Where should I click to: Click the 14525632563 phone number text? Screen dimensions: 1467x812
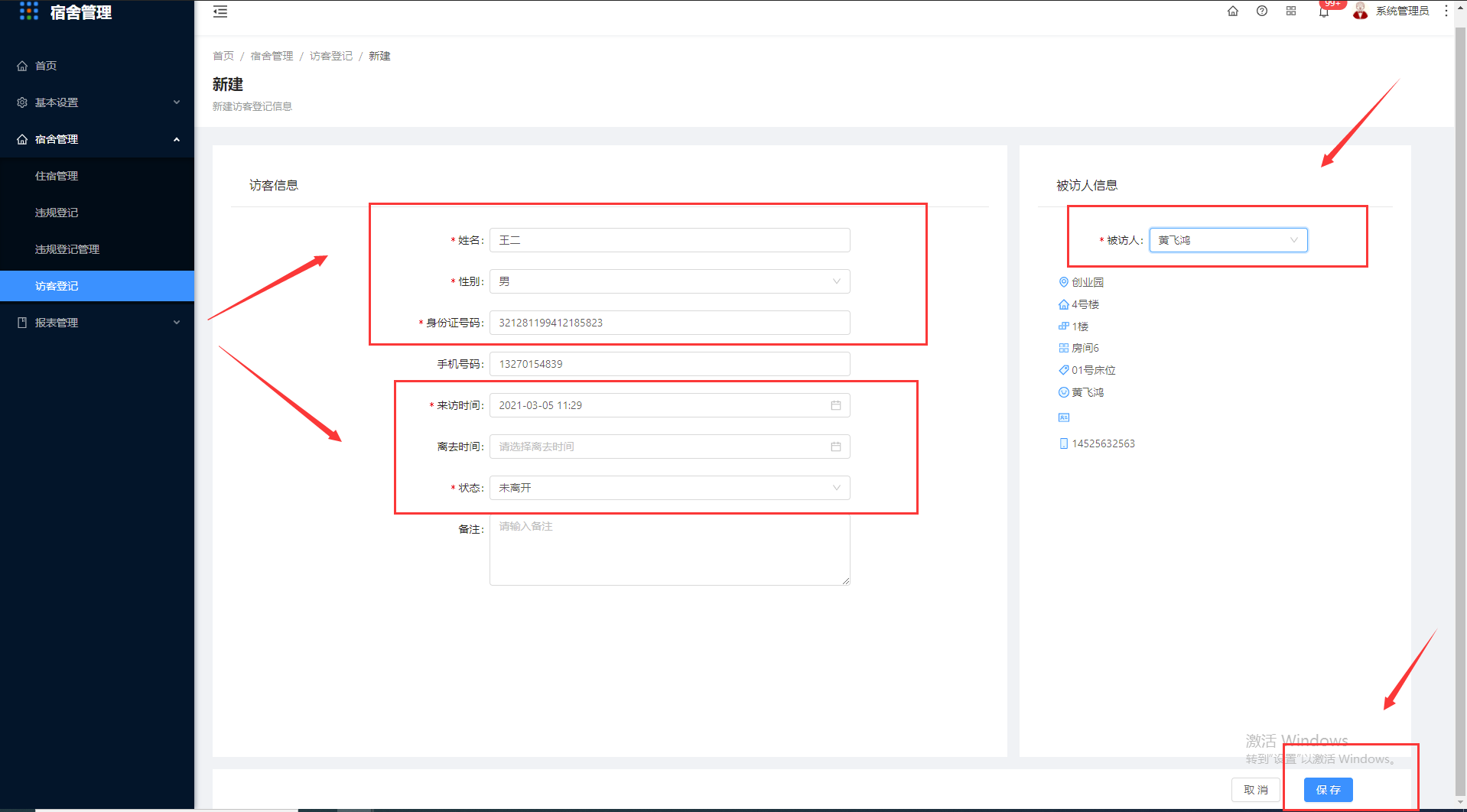1103,443
